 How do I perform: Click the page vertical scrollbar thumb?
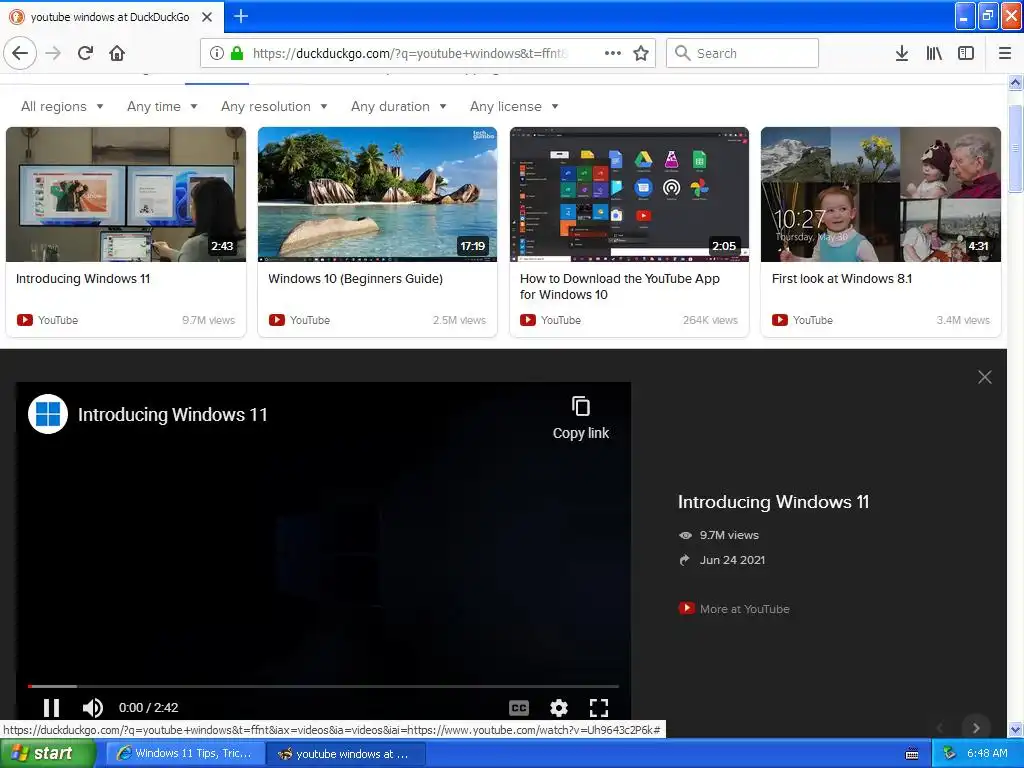coord(1016,148)
